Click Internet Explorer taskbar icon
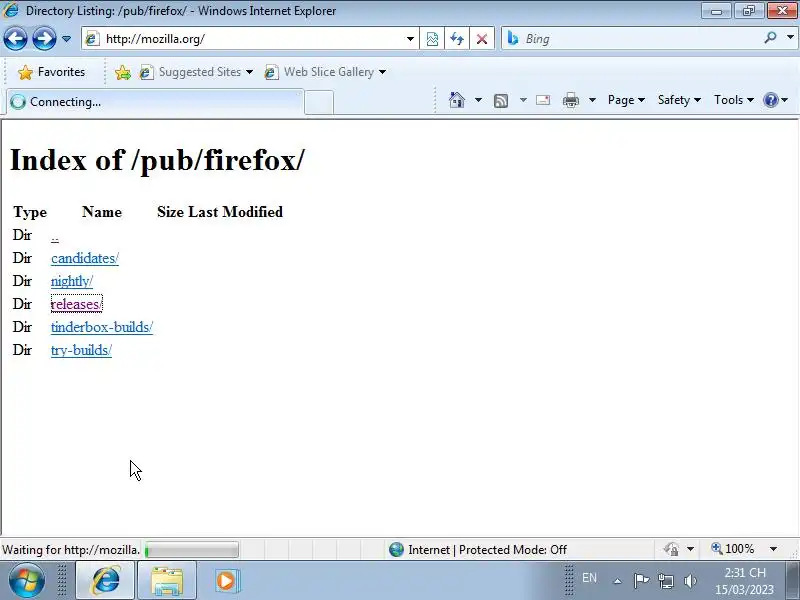Screen dimensions: 800x600 pyautogui.click(x=105, y=580)
